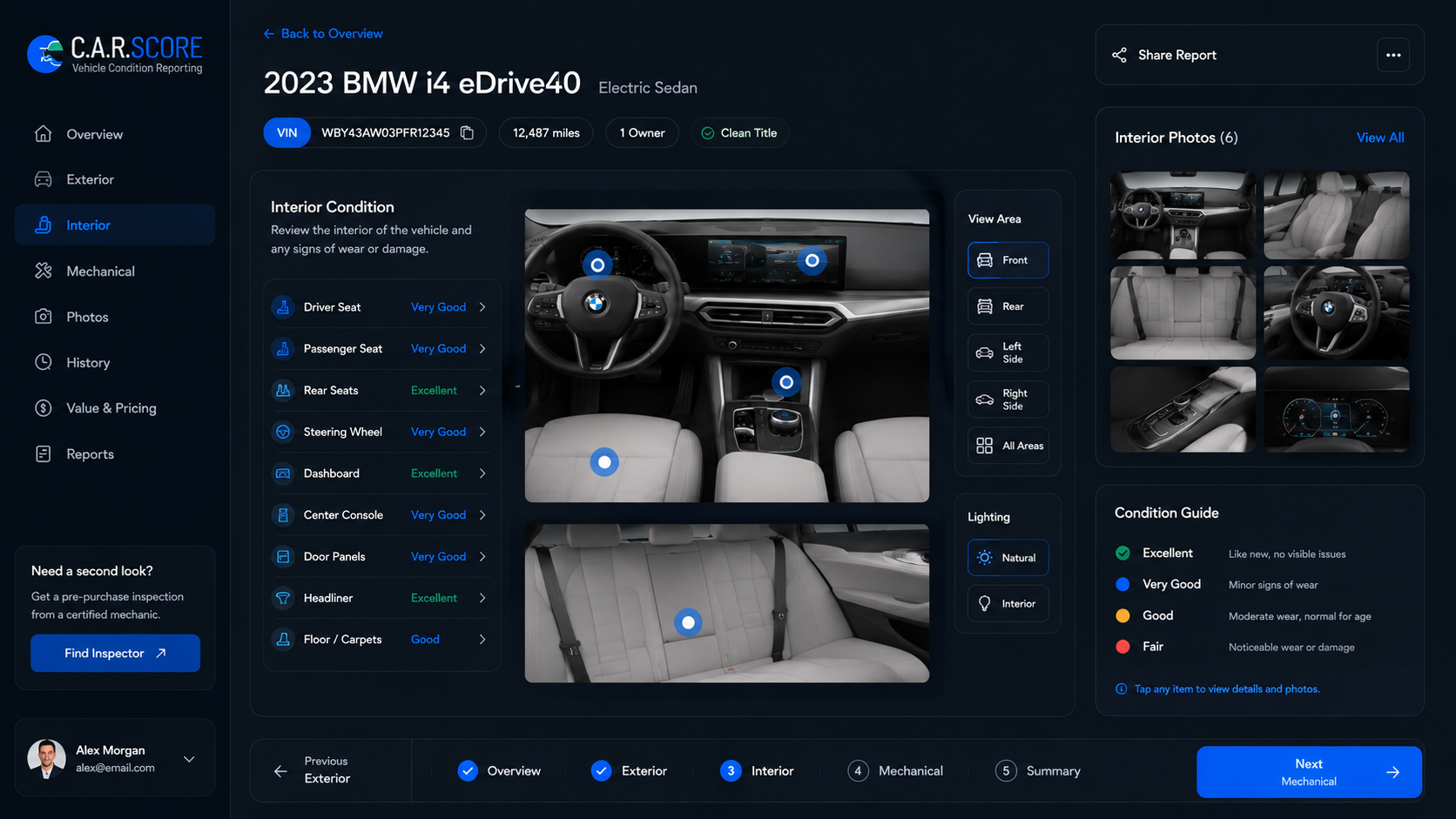Select the Rear view area
The image size is (1456, 819).
click(1008, 306)
